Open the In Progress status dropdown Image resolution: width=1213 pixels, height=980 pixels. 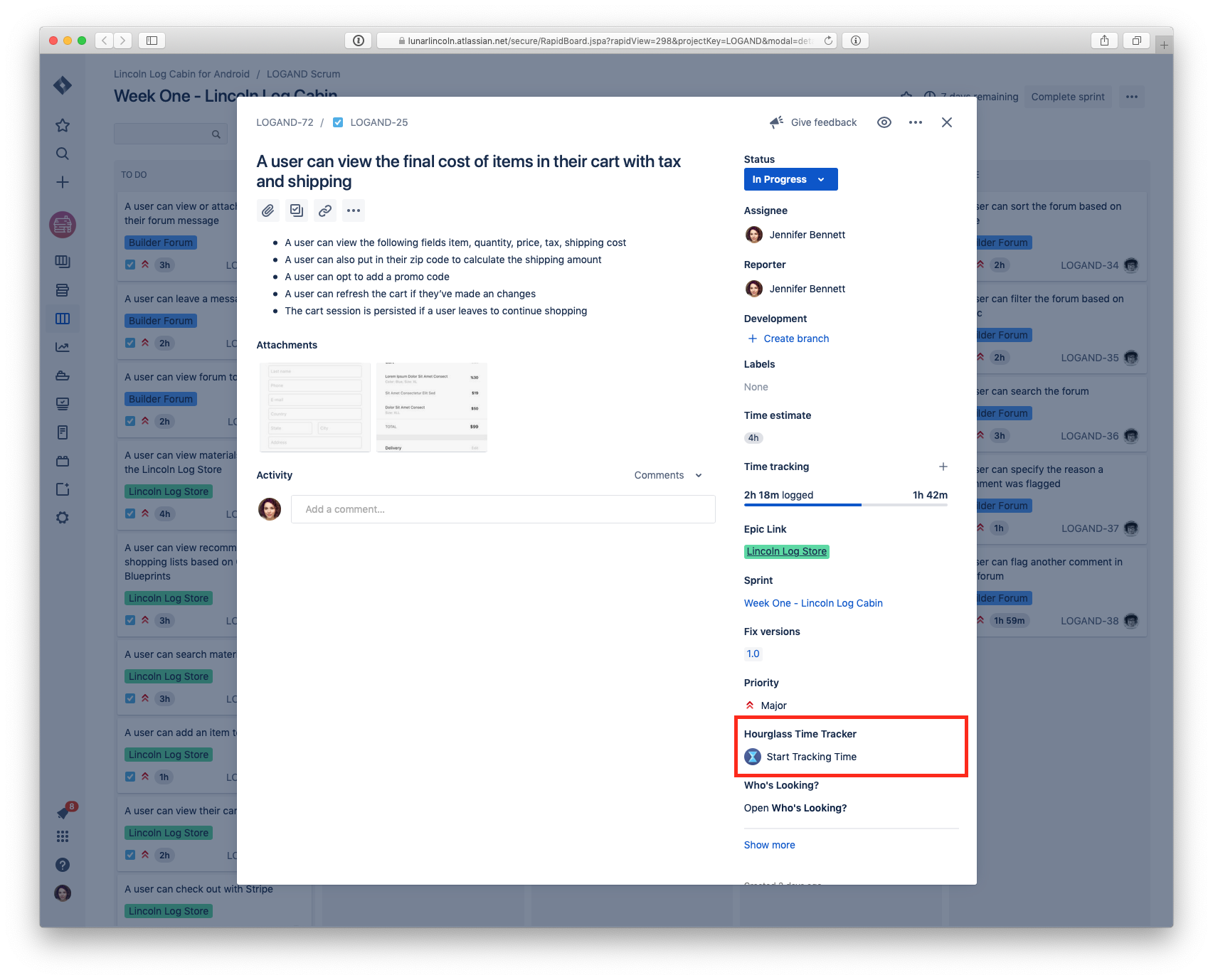790,179
